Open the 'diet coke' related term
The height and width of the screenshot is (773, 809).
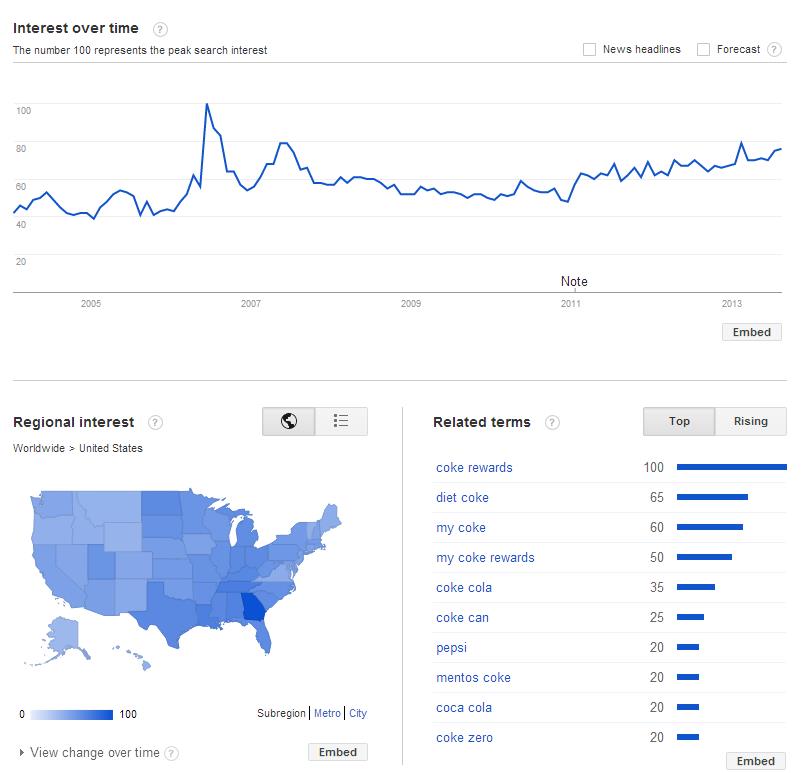click(x=462, y=497)
